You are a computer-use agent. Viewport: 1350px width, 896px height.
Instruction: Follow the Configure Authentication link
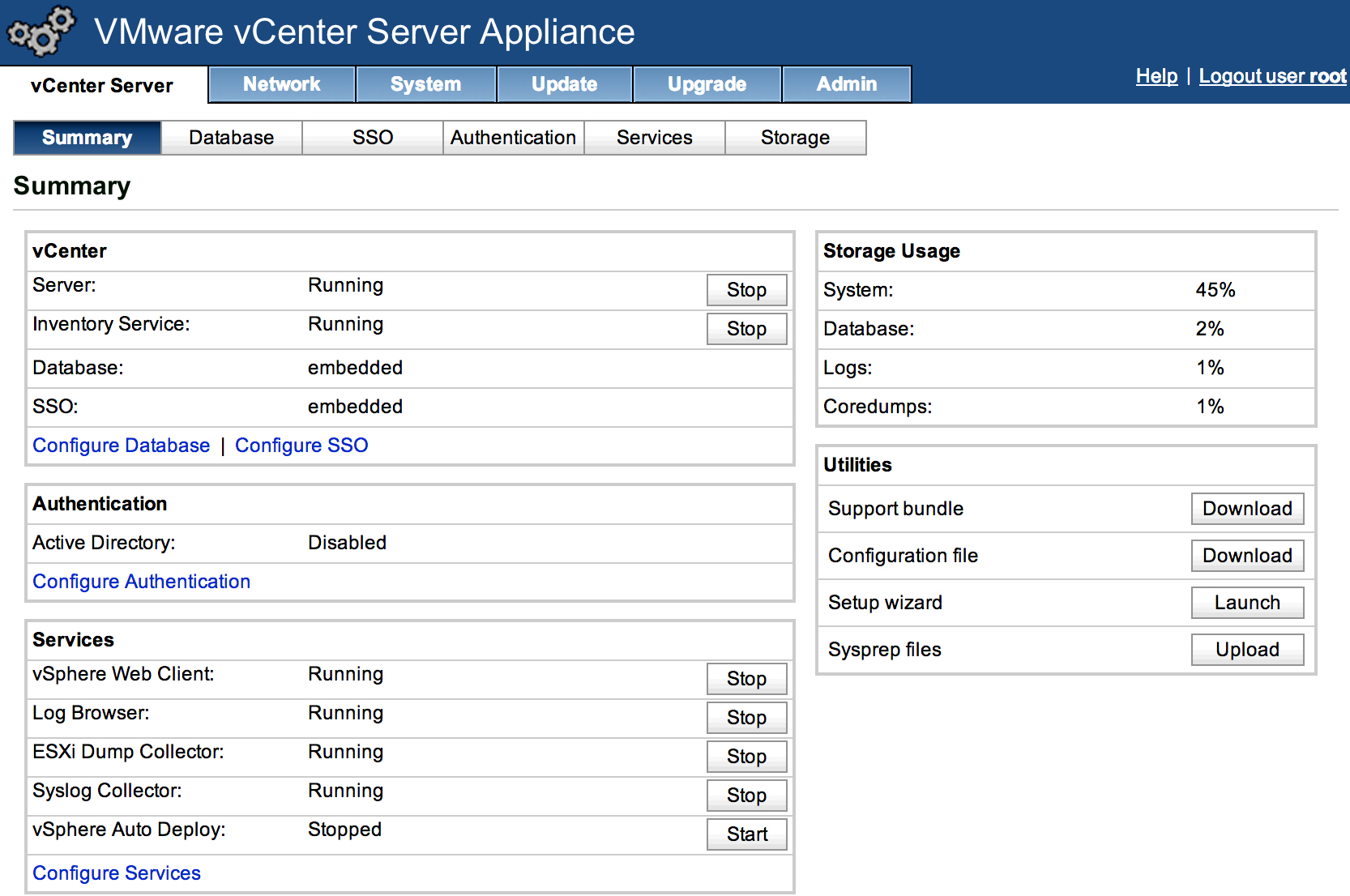142,582
